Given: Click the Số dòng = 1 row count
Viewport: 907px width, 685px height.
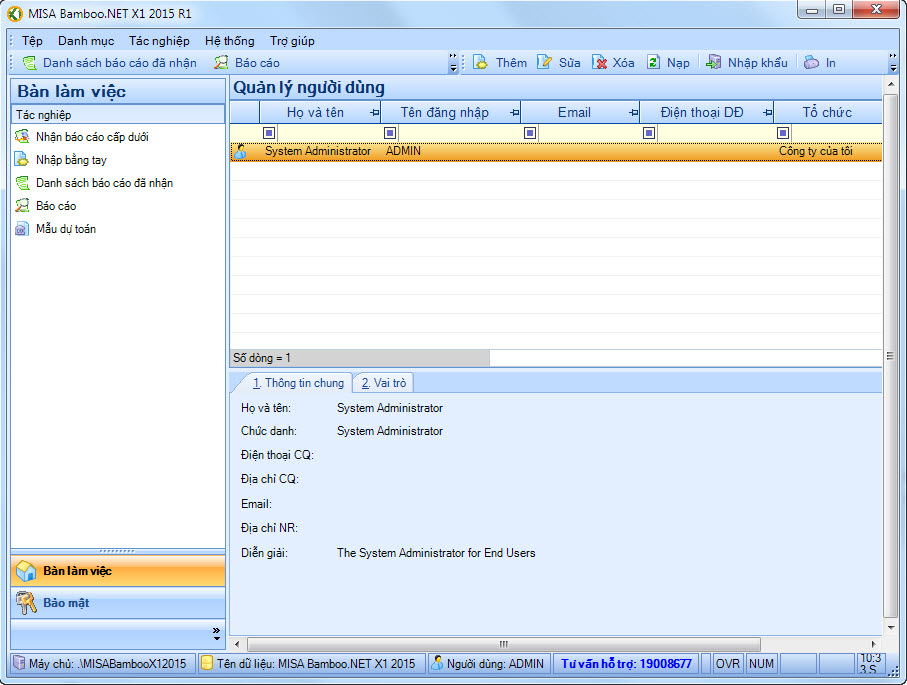Looking at the screenshot, I should pyautogui.click(x=261, y=358).
